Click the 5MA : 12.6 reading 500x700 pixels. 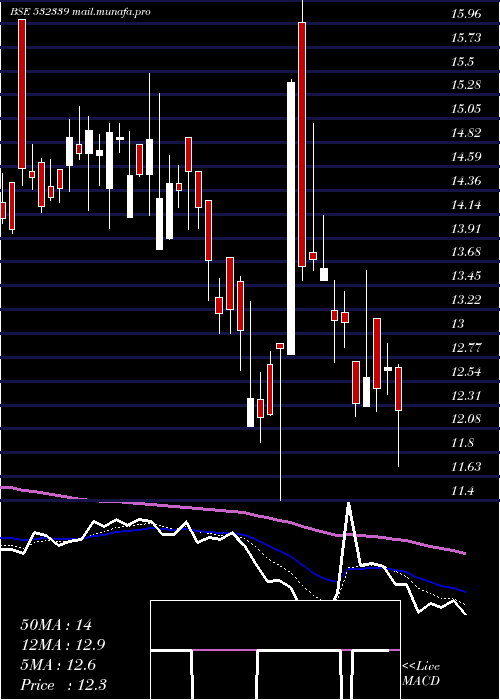[58, 665]
